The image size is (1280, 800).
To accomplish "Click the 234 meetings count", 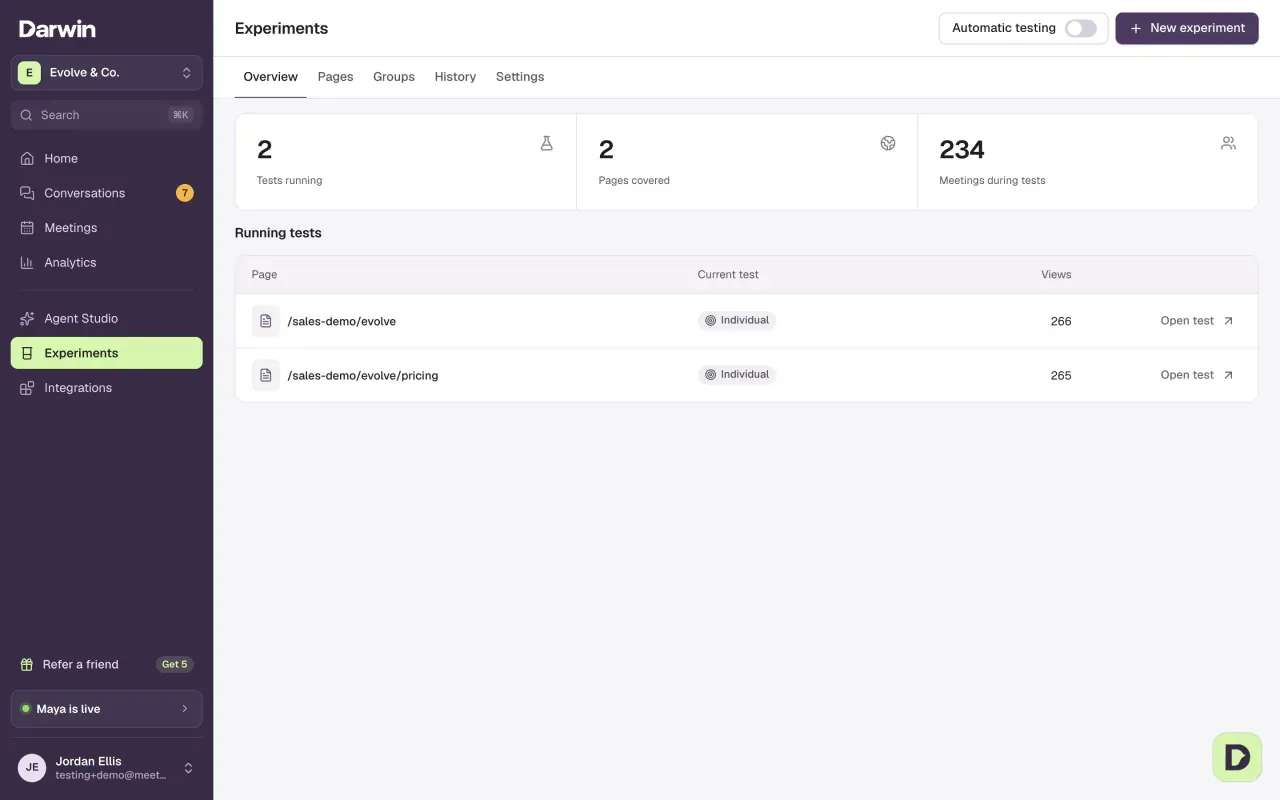I will pos(962,150).
